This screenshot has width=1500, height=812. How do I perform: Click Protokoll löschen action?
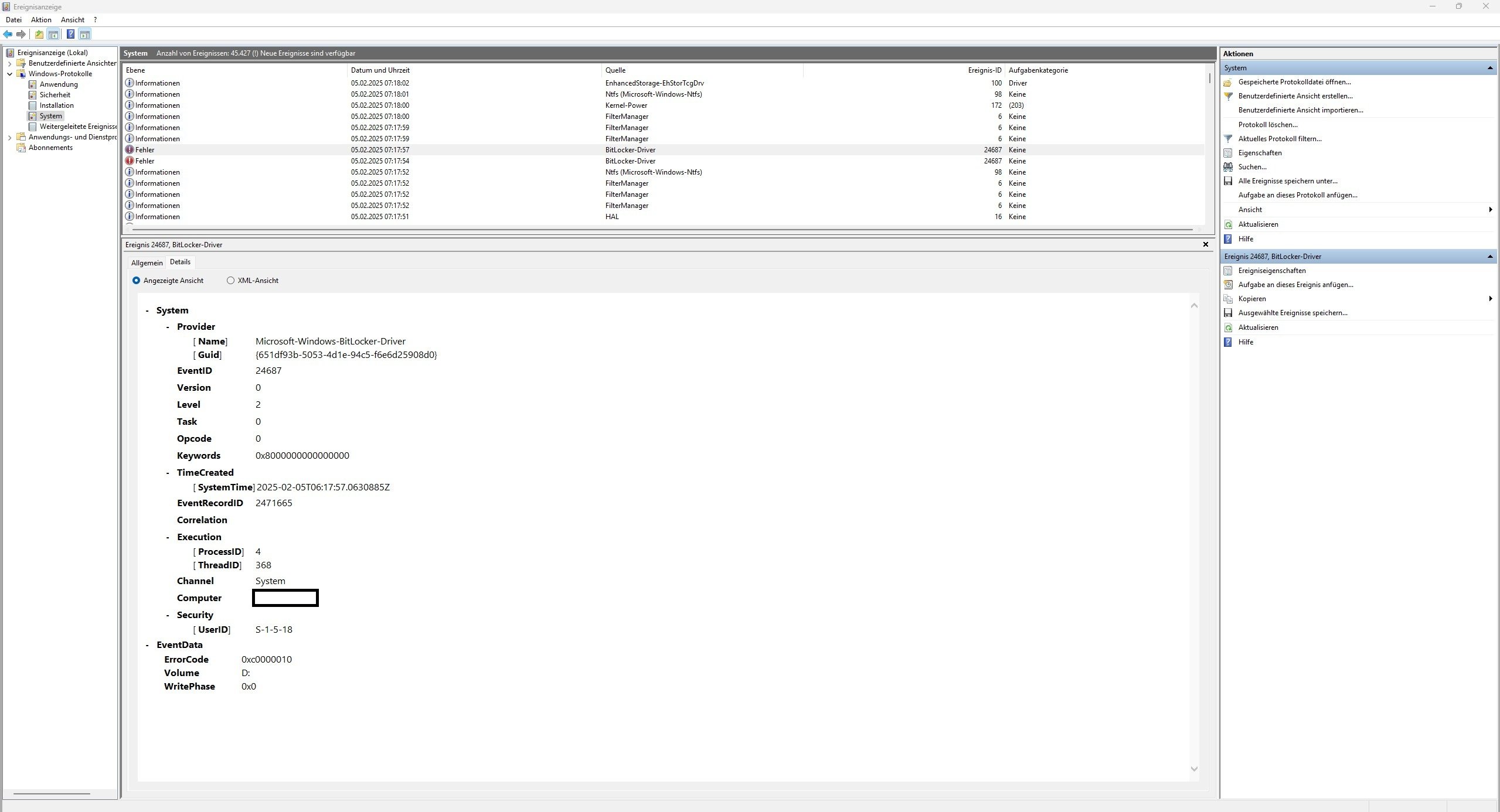pos(1267,125)
